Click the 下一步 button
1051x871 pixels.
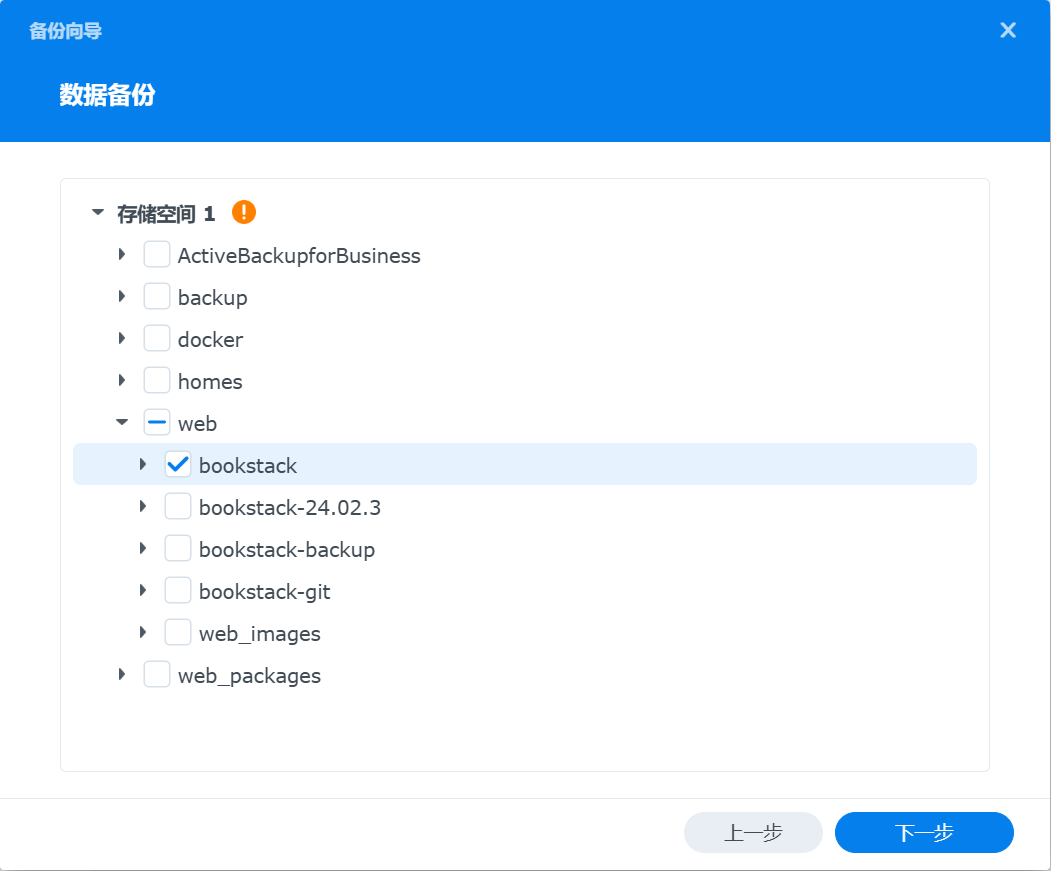pos(923,832)
